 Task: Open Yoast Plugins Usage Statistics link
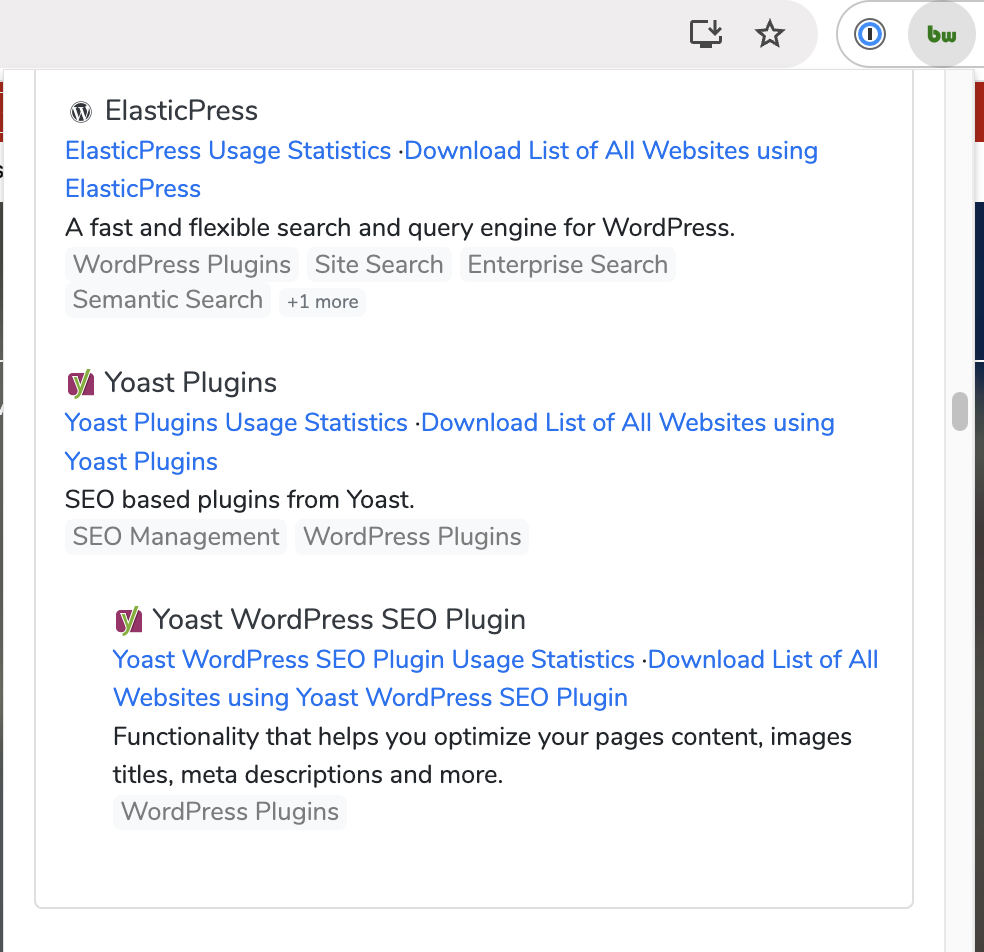237,423
